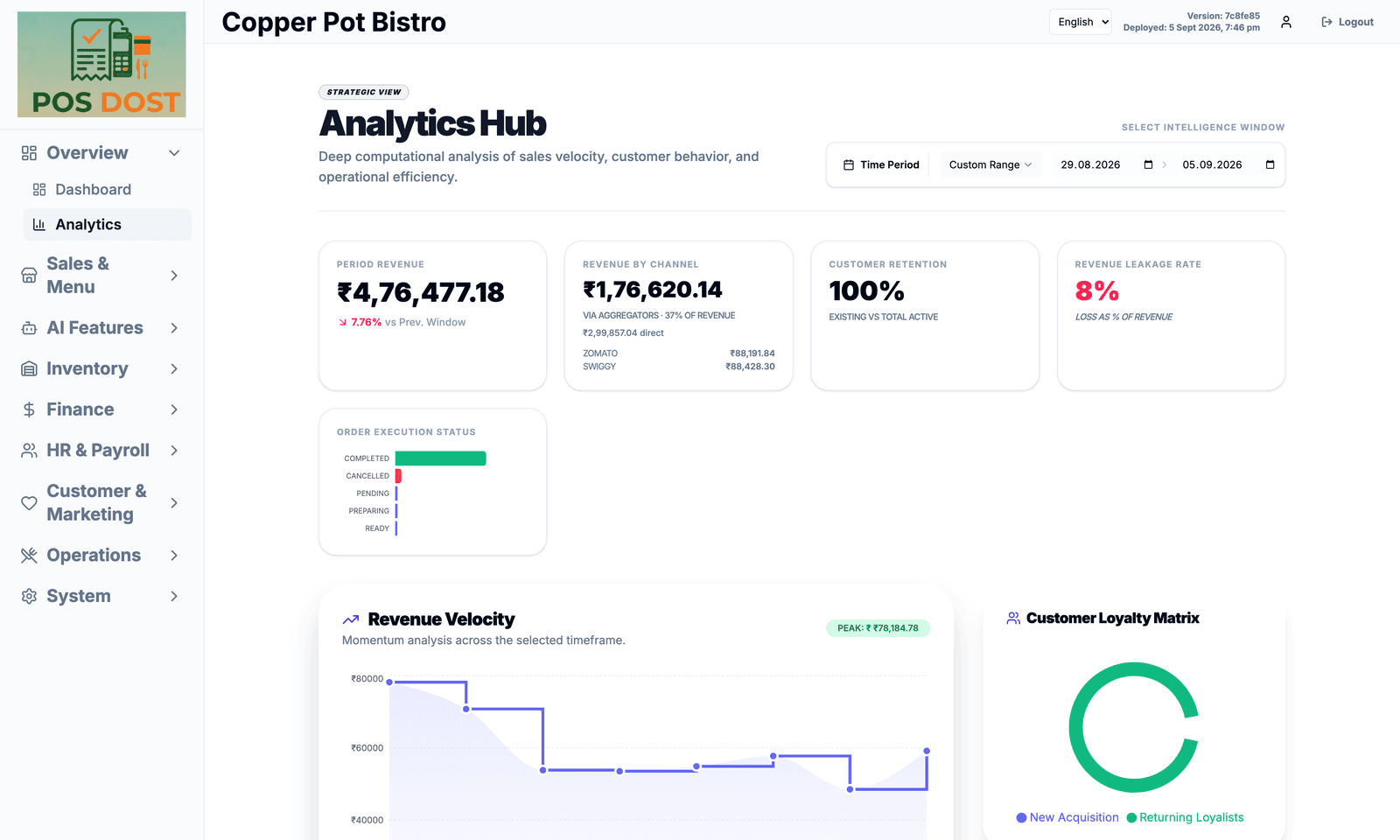Expand the Customer & Marketing chevron
The height and width of the screenshot is (840, 1400).
[x=174, y=503]
